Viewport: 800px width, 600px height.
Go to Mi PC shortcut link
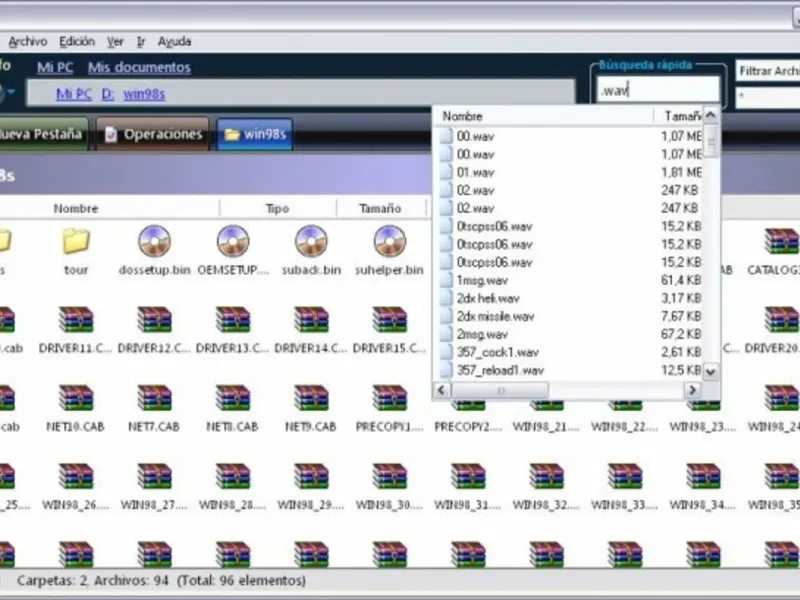[55, 67]
